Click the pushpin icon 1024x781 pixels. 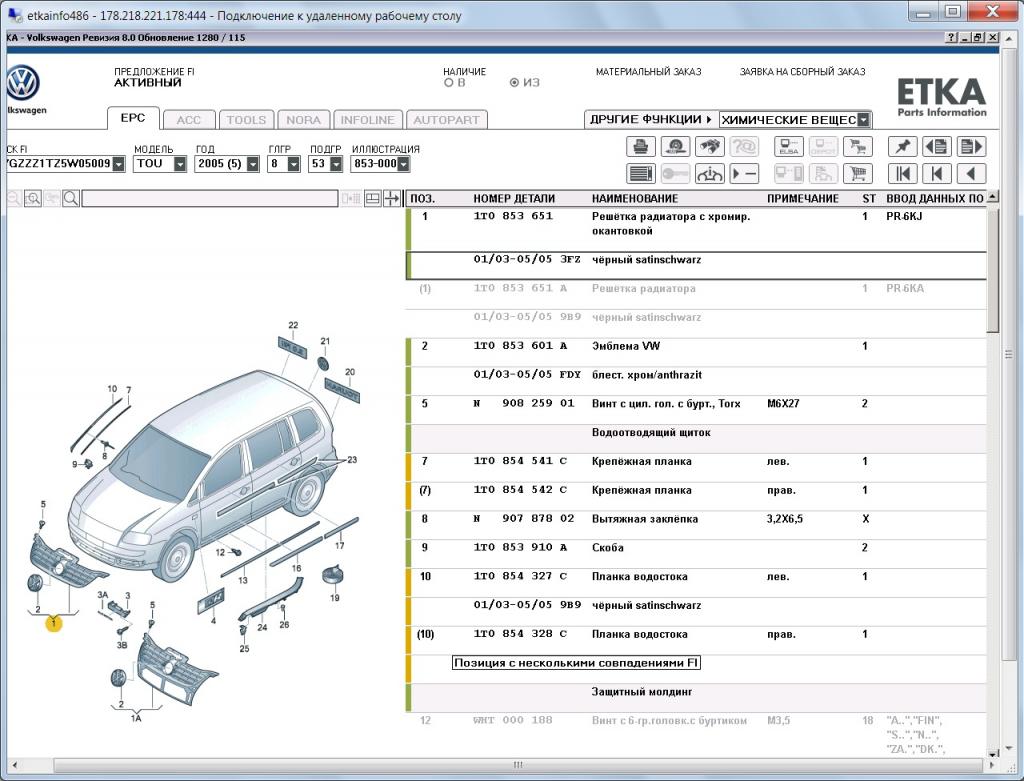[x=903, y=146]
